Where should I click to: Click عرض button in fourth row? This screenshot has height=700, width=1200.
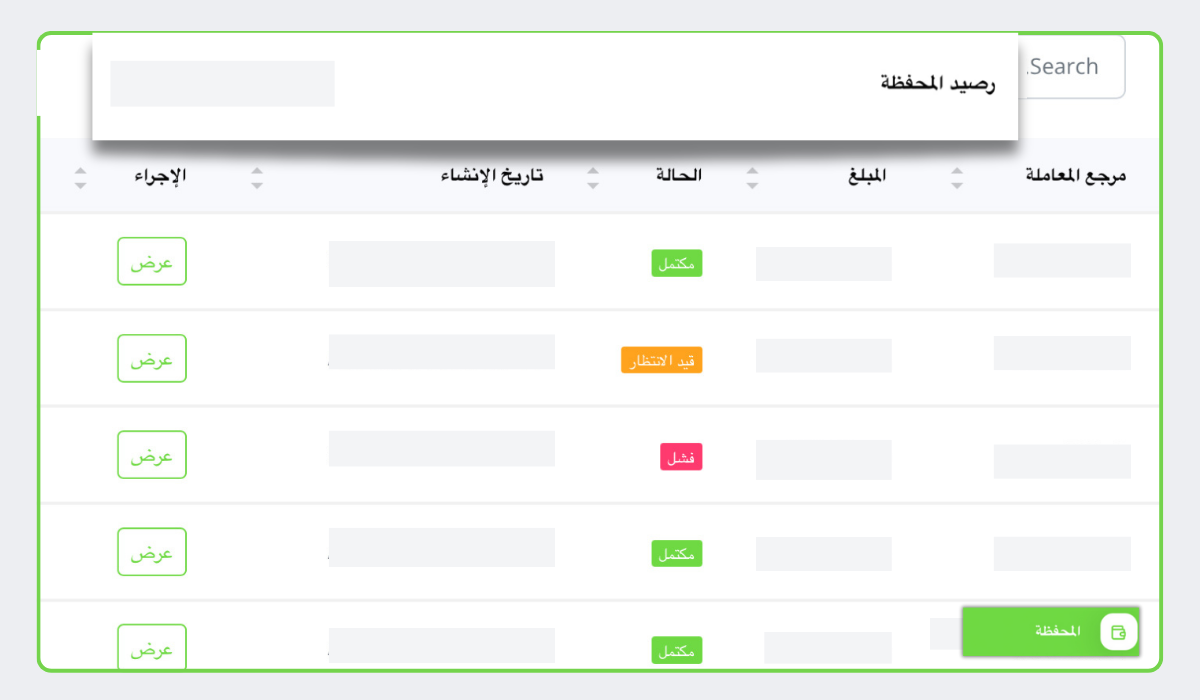coord(152,552)
